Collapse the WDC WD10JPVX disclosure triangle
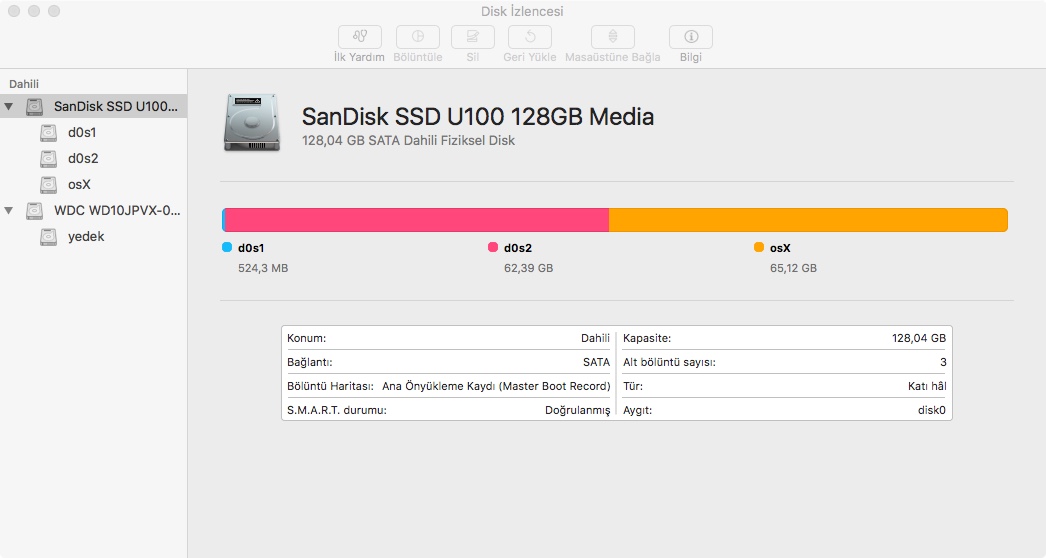This screenshot has width=1046, height=558. pyautogui.click(x=9, y=211)
